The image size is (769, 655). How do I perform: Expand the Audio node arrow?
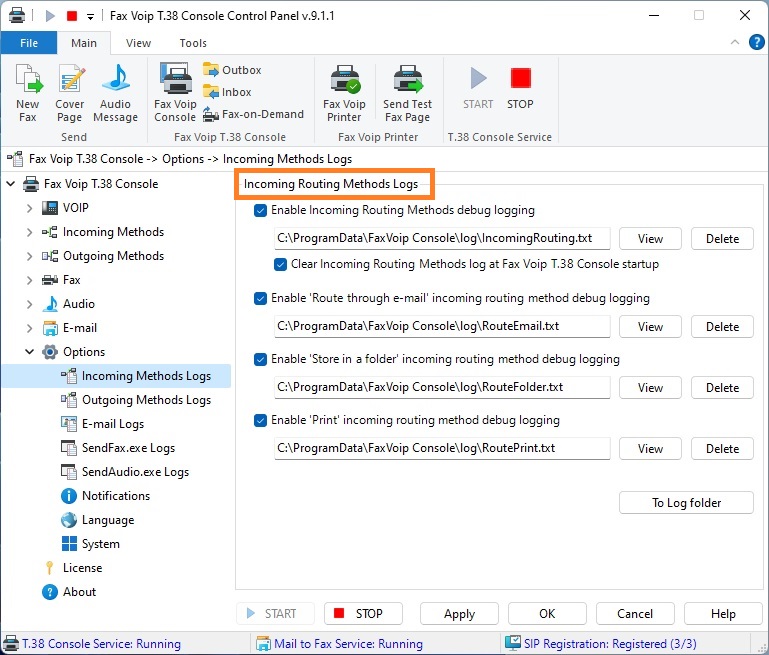(29, 304)
